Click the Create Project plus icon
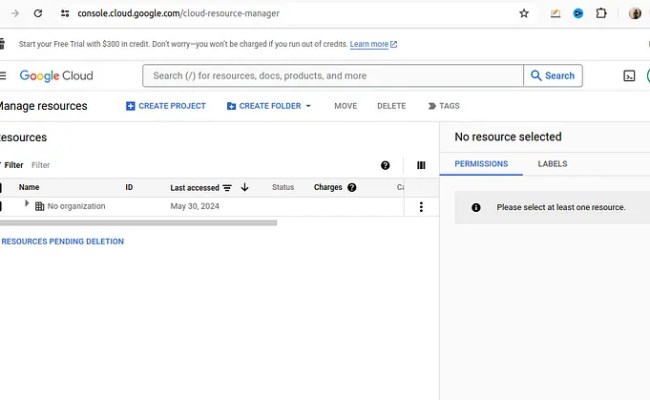The width and height of the screenshot is (650, 400). click(x=130, y=106)
